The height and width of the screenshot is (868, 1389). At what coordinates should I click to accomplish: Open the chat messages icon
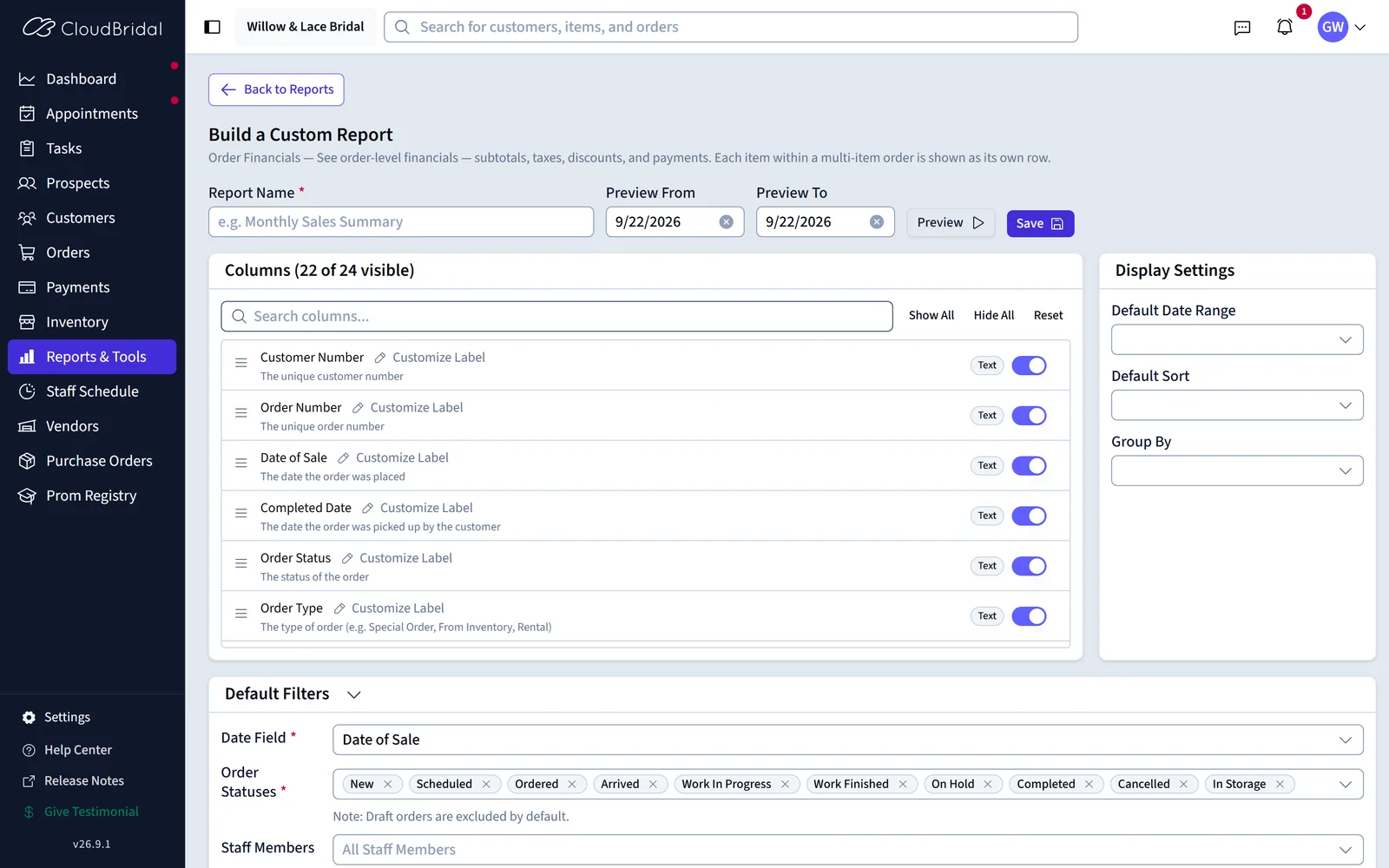pos(1242,27)
